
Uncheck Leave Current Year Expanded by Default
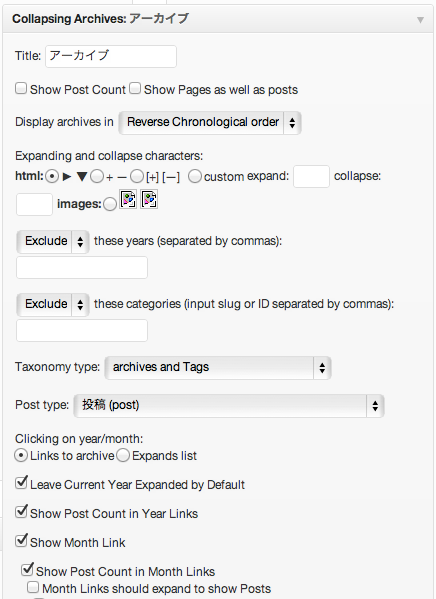coord(21,483)
